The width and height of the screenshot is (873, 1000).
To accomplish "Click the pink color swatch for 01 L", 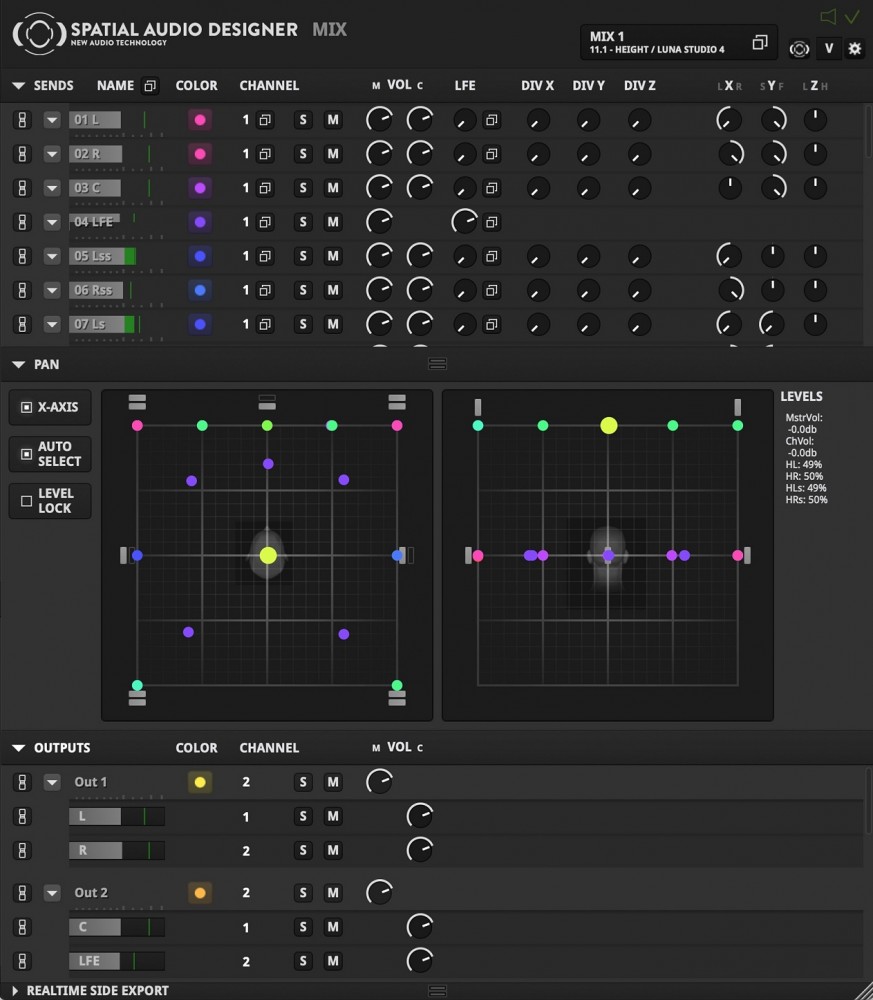I will (x=200, y=120).
